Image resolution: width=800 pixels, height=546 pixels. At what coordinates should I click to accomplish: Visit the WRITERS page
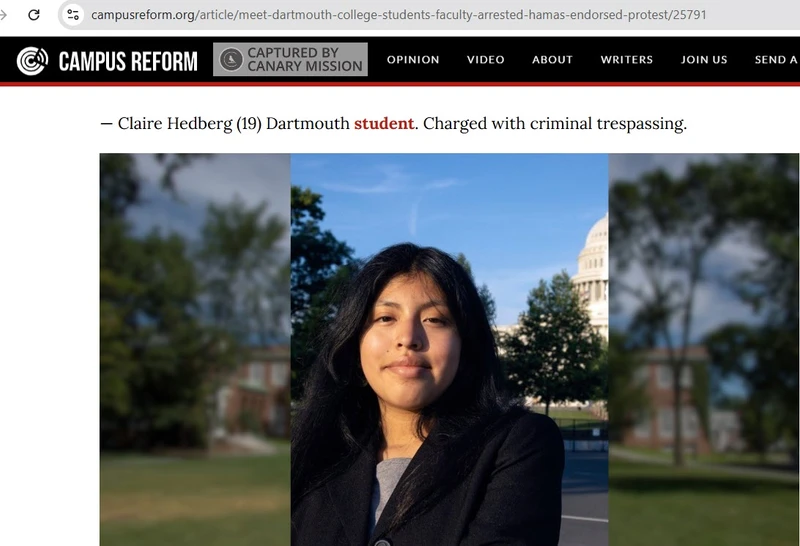(627, 60)
